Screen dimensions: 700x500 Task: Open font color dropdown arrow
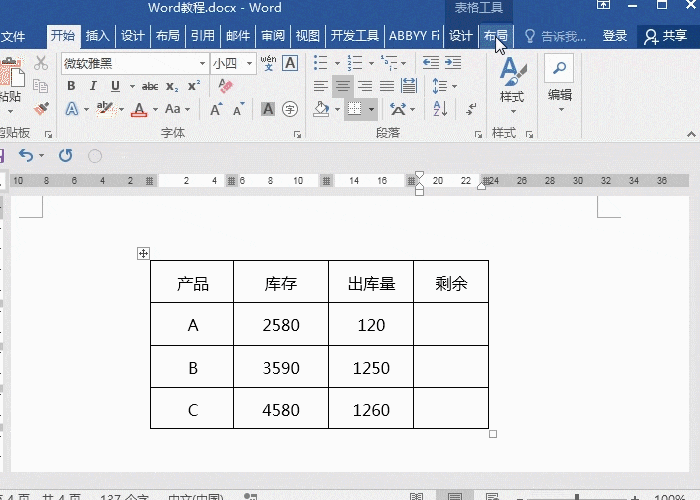(x=155, y=109)
